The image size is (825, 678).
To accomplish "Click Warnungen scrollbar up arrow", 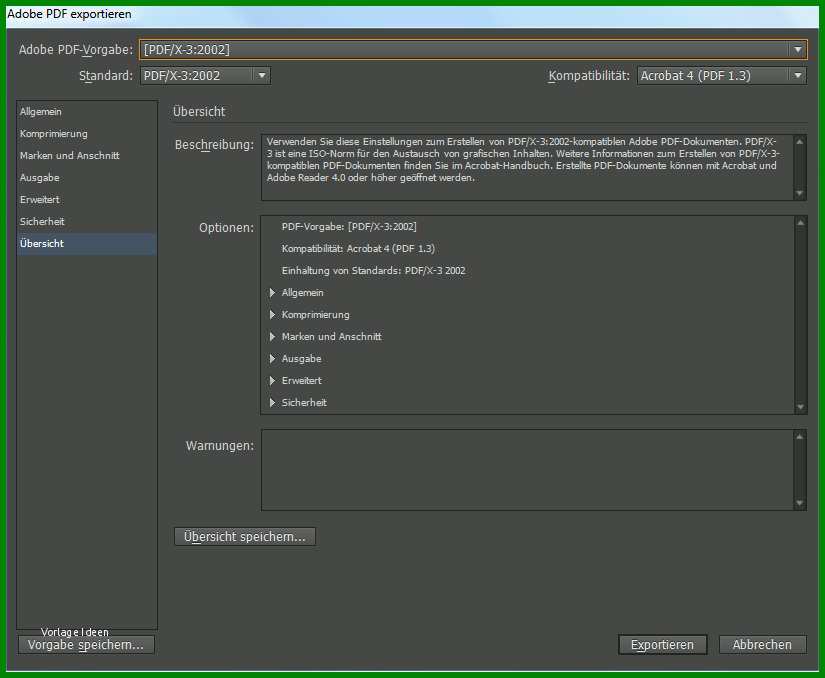I will point(800,437).
